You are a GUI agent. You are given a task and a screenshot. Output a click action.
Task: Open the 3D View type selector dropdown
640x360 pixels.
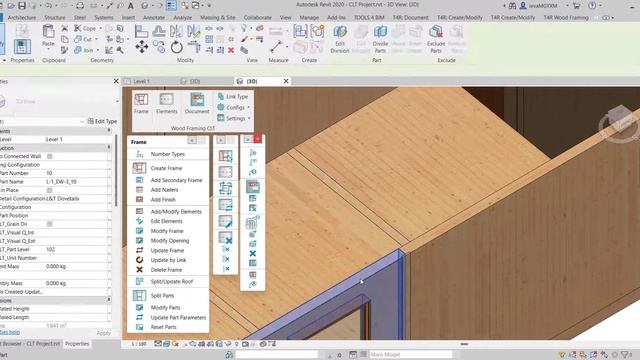tap(118, 101)
